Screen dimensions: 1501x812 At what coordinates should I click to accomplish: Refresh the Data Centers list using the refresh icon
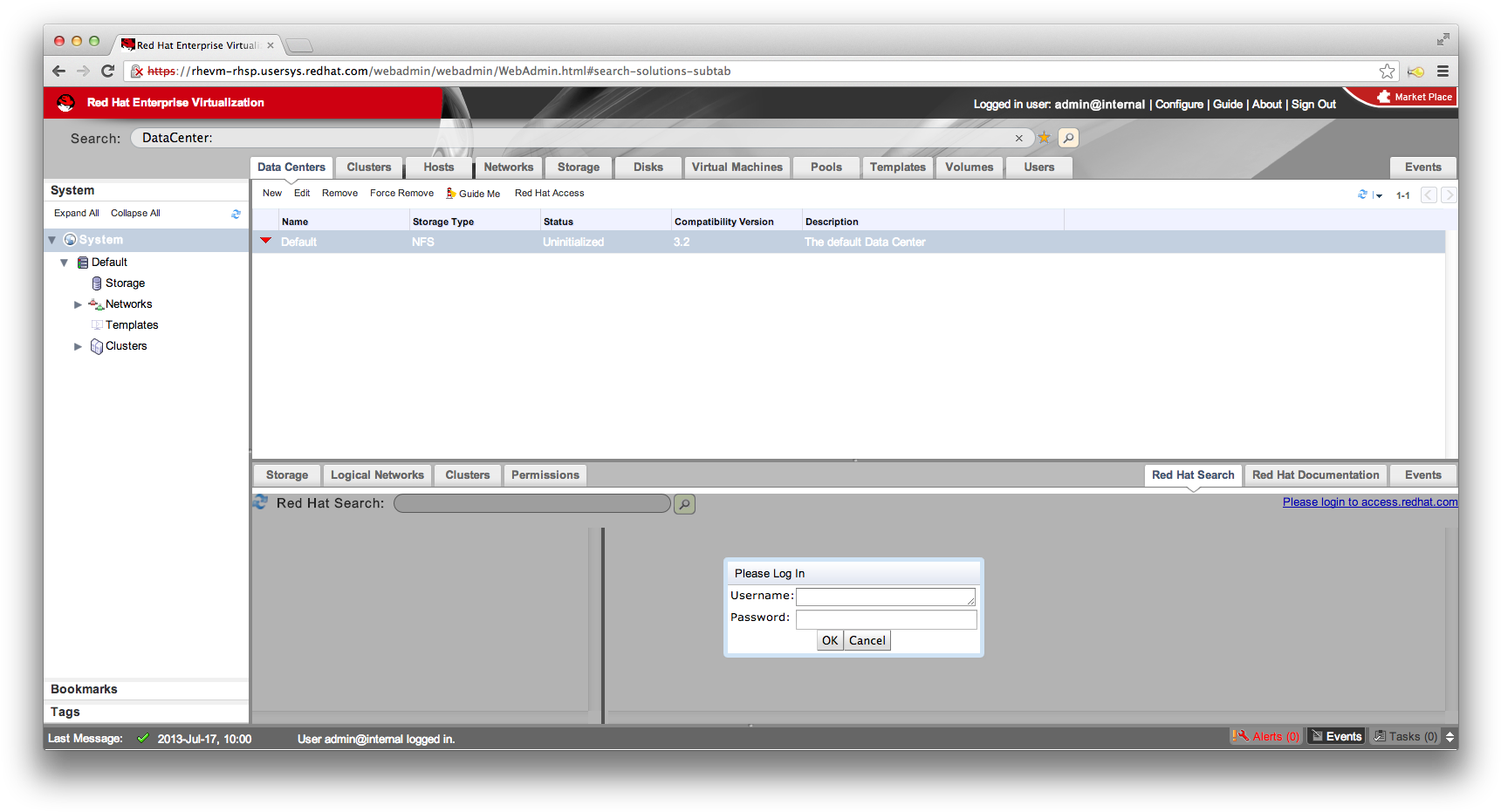click(1362, 194)
